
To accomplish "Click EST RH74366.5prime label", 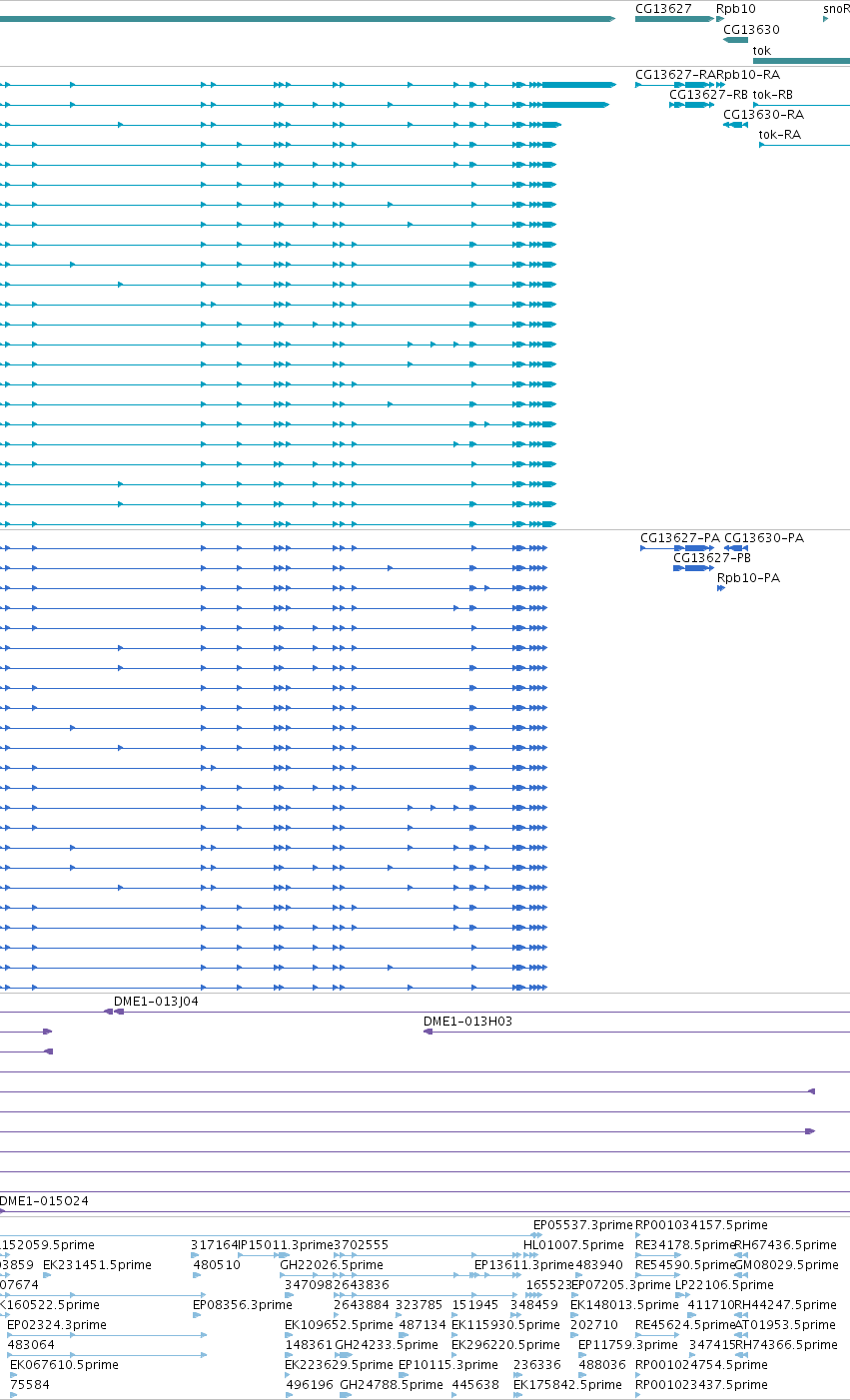I will 786,1345.
